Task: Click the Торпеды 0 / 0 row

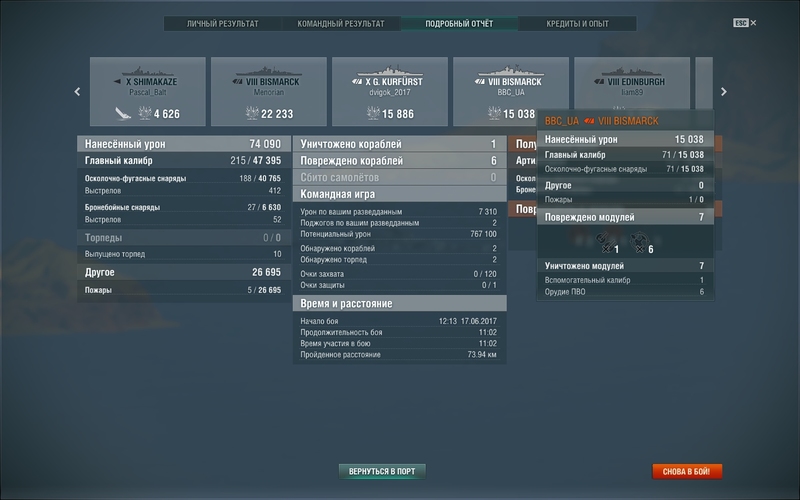Action: [x=184, y=237]
